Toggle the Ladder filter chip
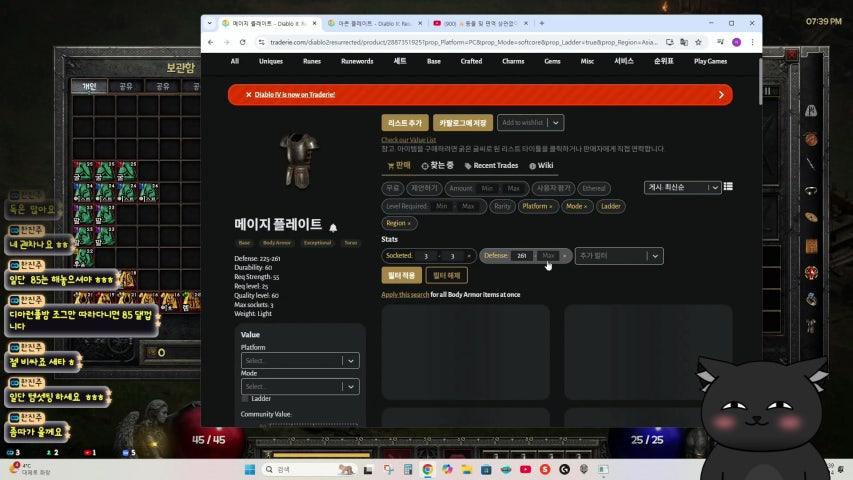This screenshot has height=480, width=853. pyautogui.click(x=610, y=206)
